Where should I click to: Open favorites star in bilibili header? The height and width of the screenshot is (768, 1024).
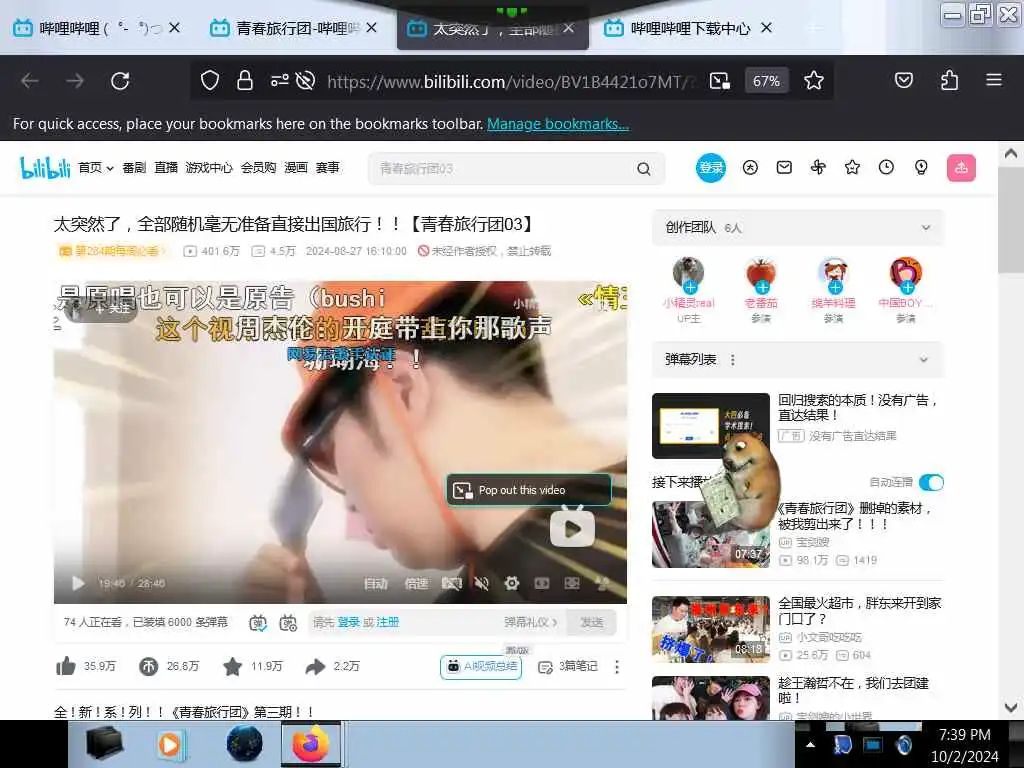click(x=852, y=168)
